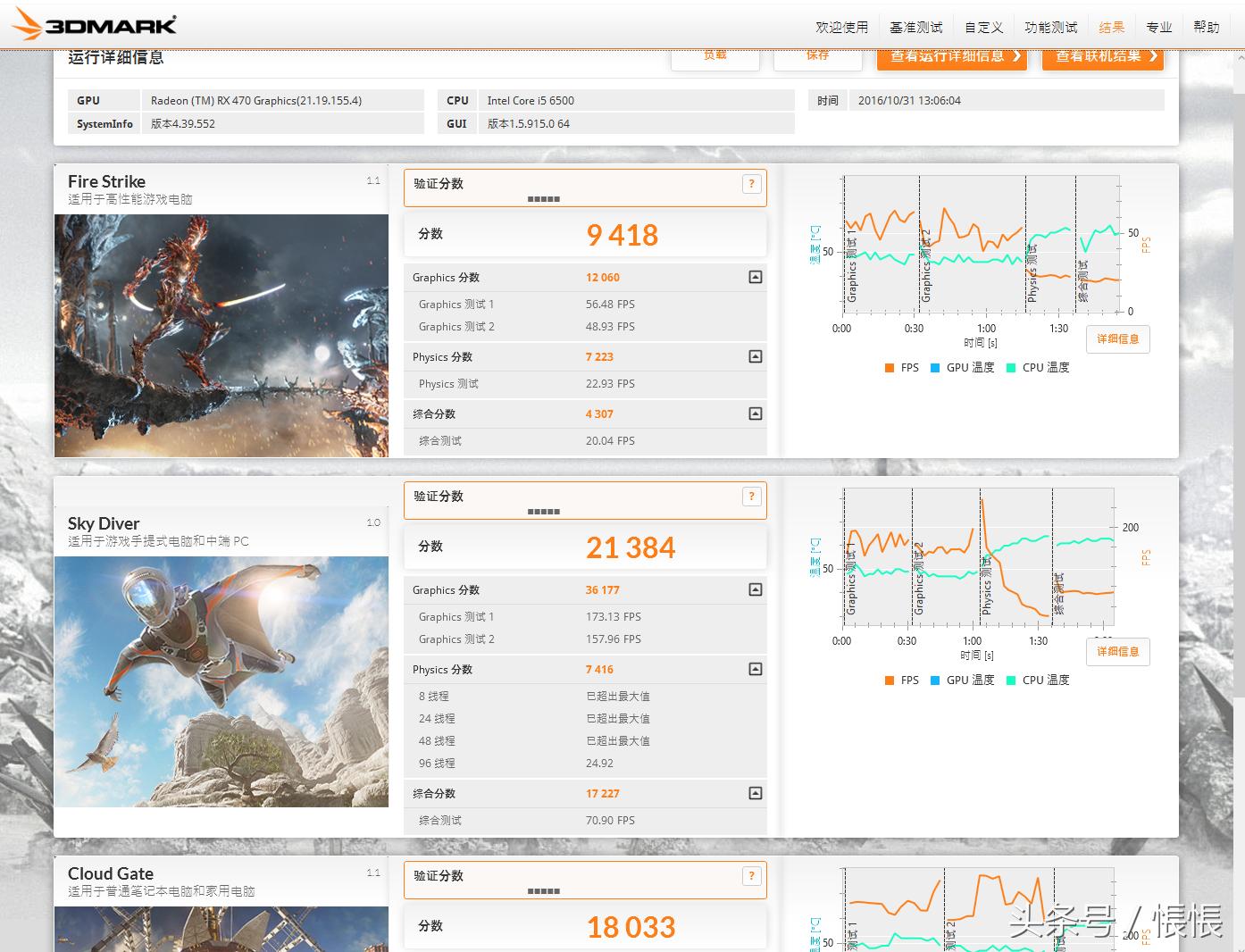Image resolution: width=1245 pixels, height=952 pixels.
Task: Collapse Sky Diver Physics 分数 section
Action: pyautogui.click(x=755, y=670)
